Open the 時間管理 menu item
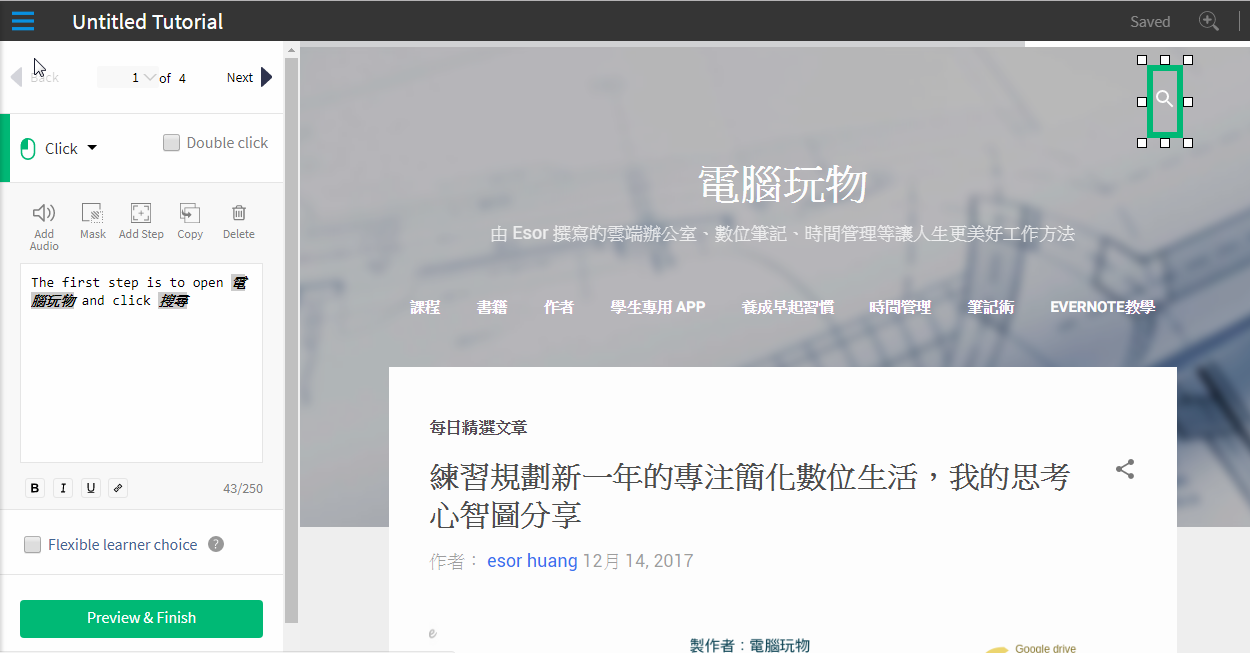 pos(900,307)
